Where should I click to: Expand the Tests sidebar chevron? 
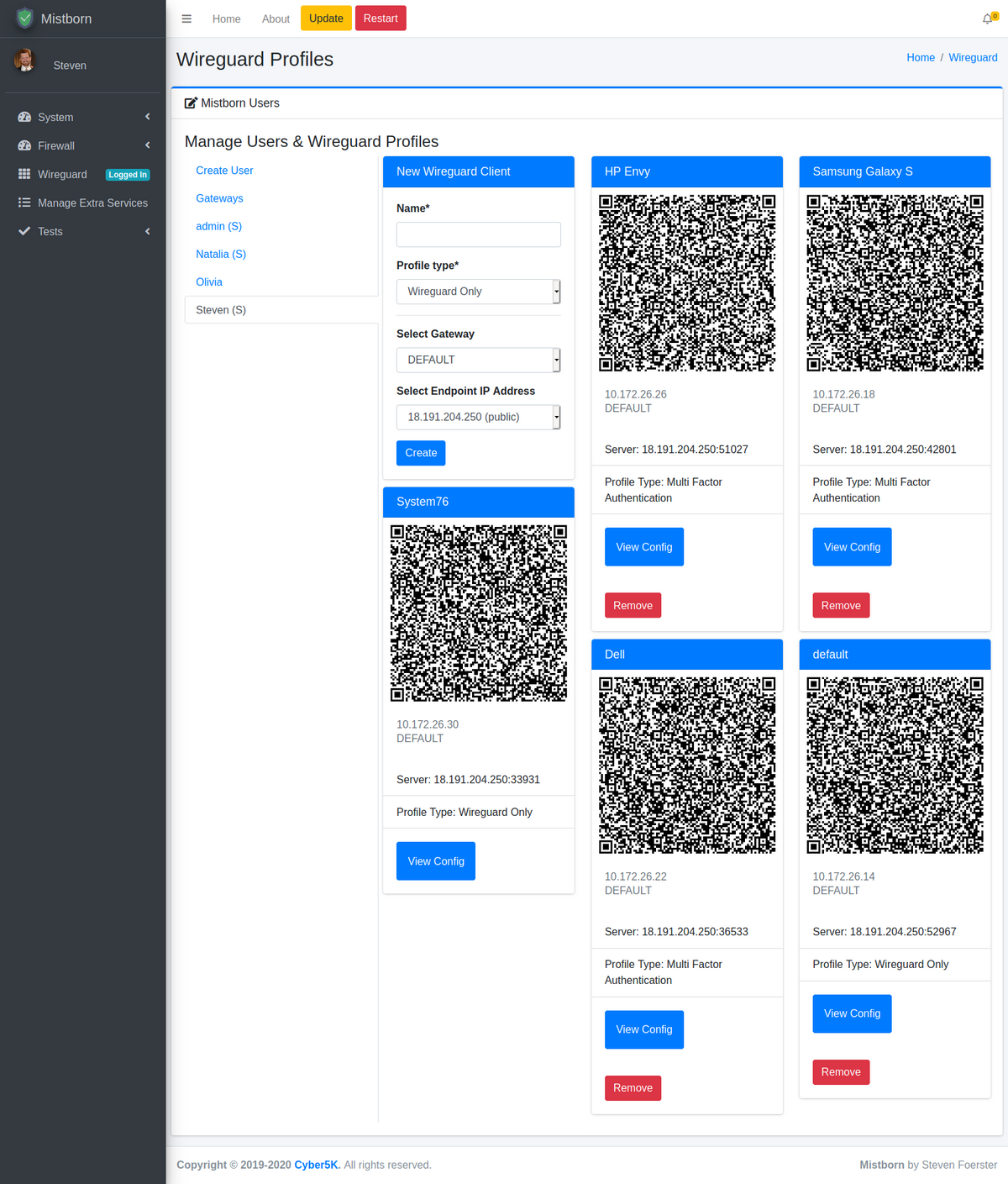(x=148, y=231)
